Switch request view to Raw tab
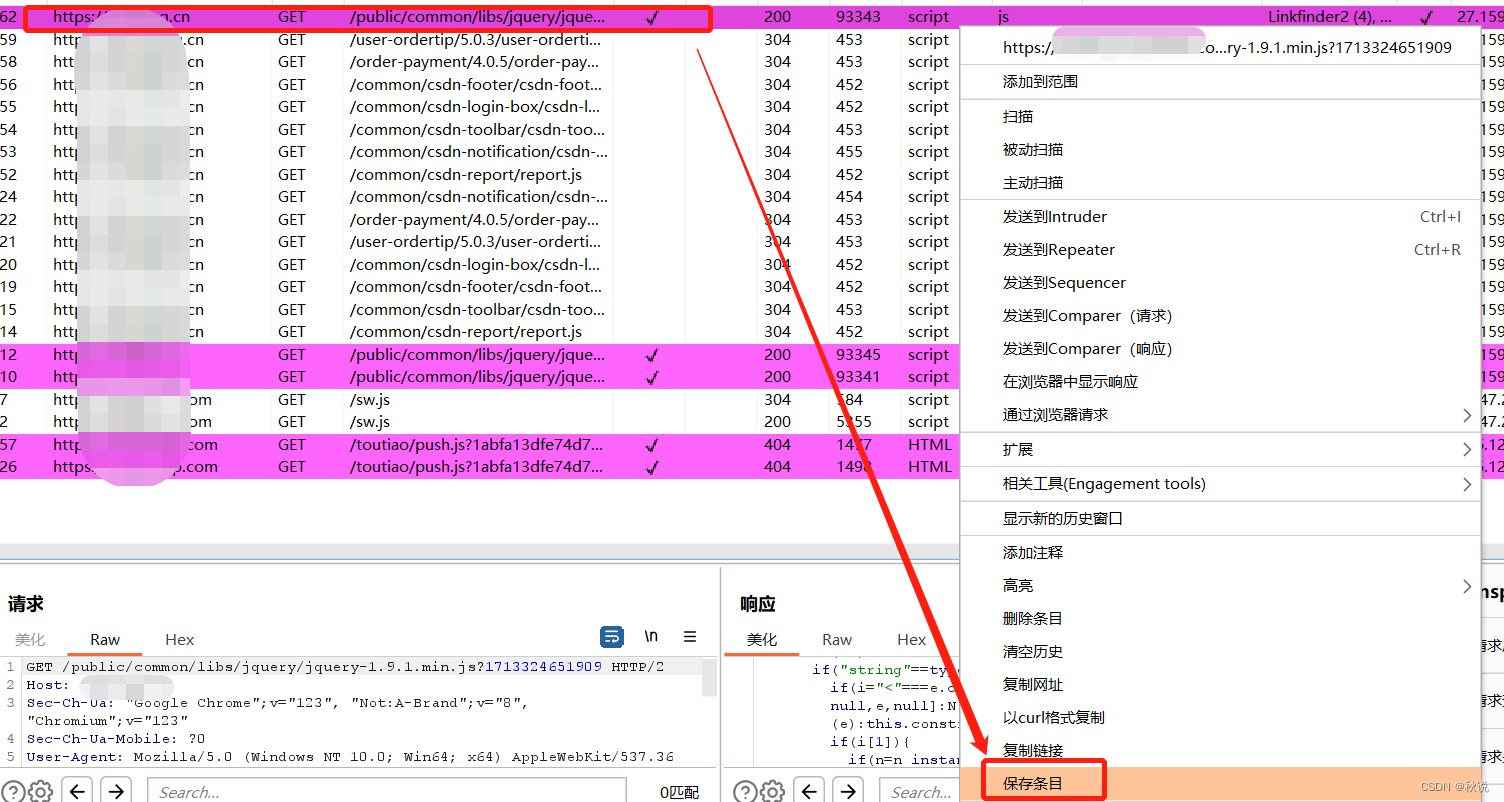 [105, 639]
